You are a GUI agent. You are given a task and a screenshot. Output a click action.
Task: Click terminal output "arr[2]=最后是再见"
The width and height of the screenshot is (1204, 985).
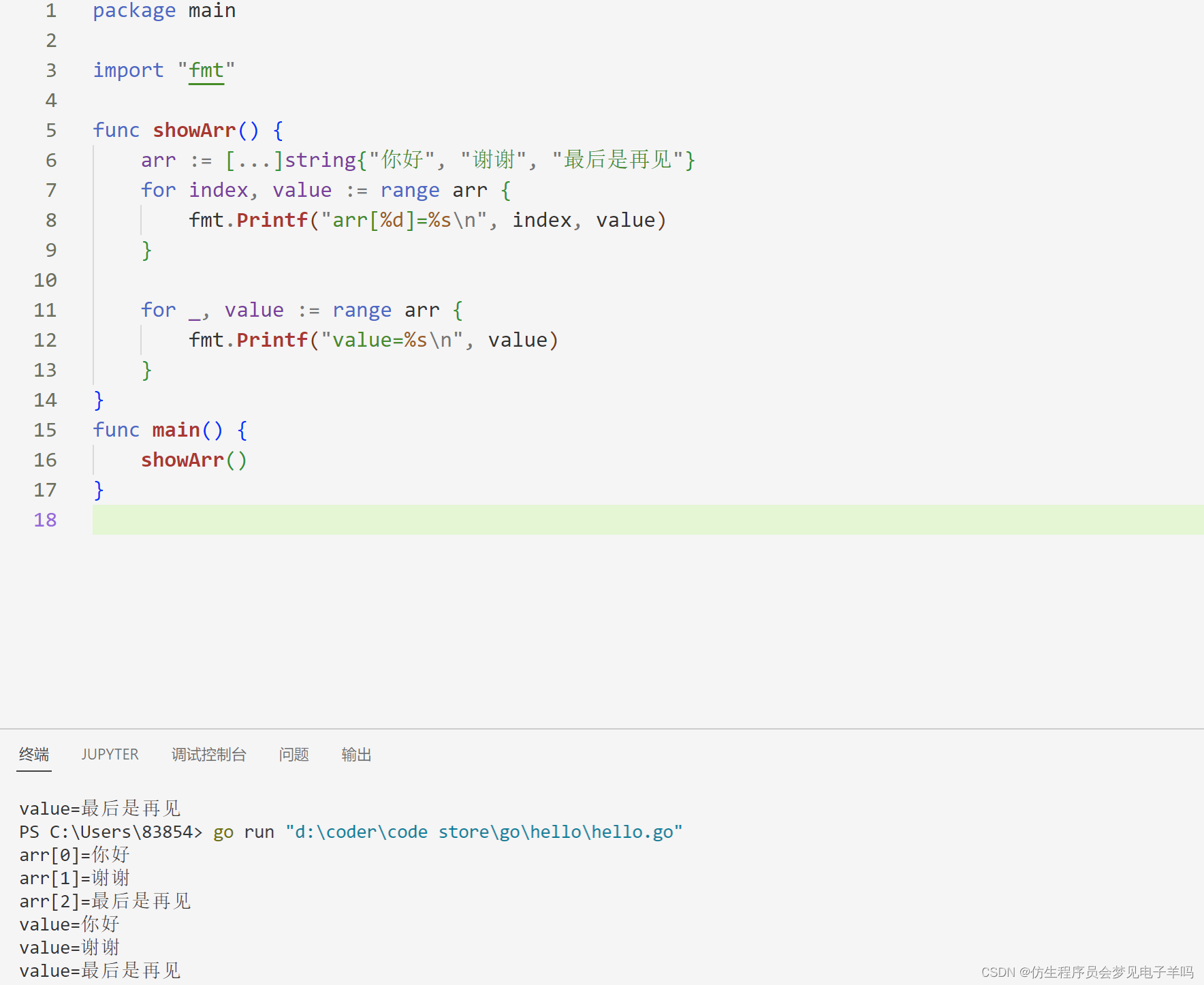click(105, 901)
